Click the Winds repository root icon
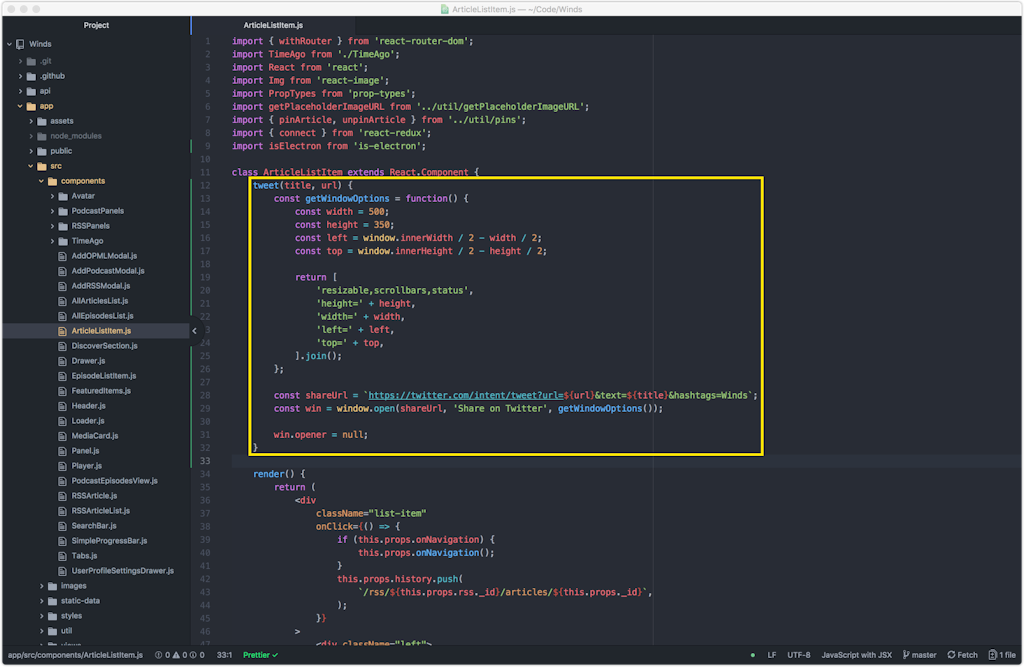Viewport: 1024px width, 667px height. click(20, 45)
